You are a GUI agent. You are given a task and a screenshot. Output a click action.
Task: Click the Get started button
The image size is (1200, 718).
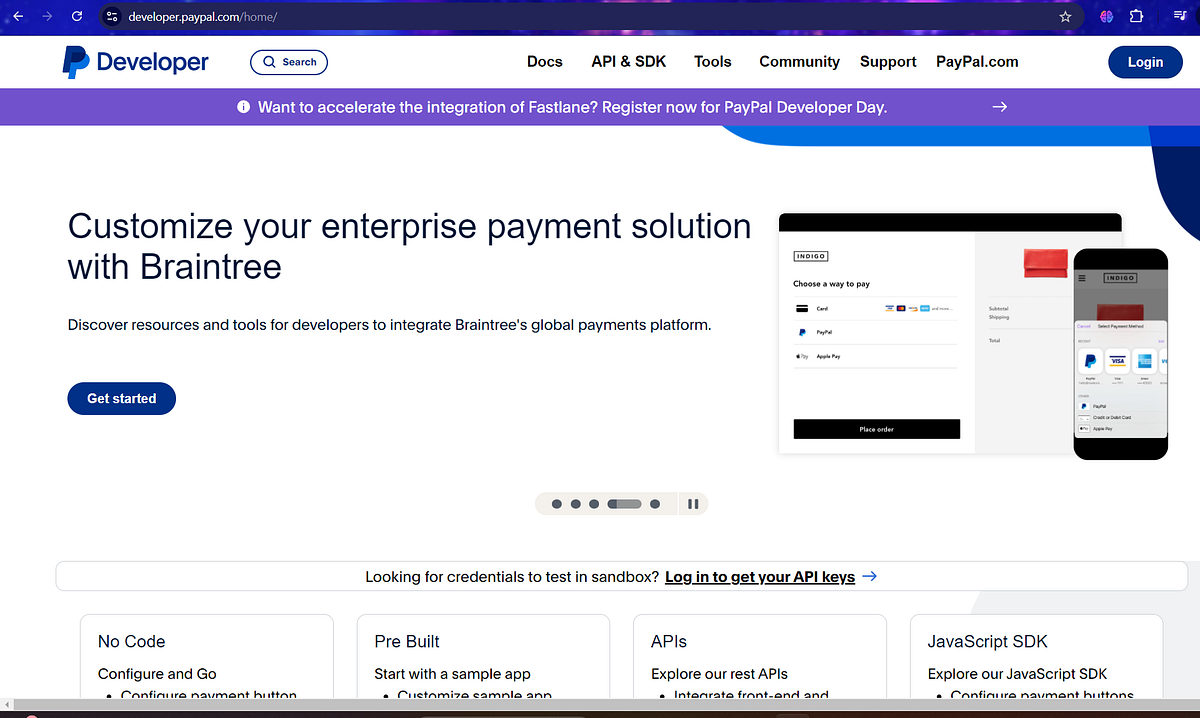(x=121, y=398)
